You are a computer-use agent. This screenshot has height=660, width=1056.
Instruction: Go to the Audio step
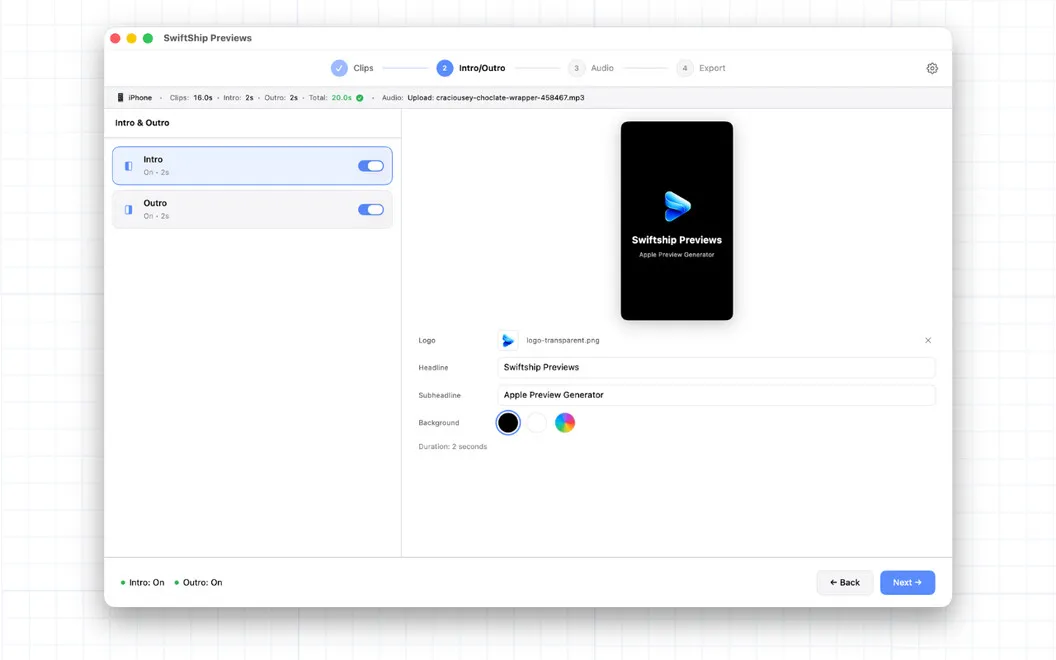tap(602, 68)
